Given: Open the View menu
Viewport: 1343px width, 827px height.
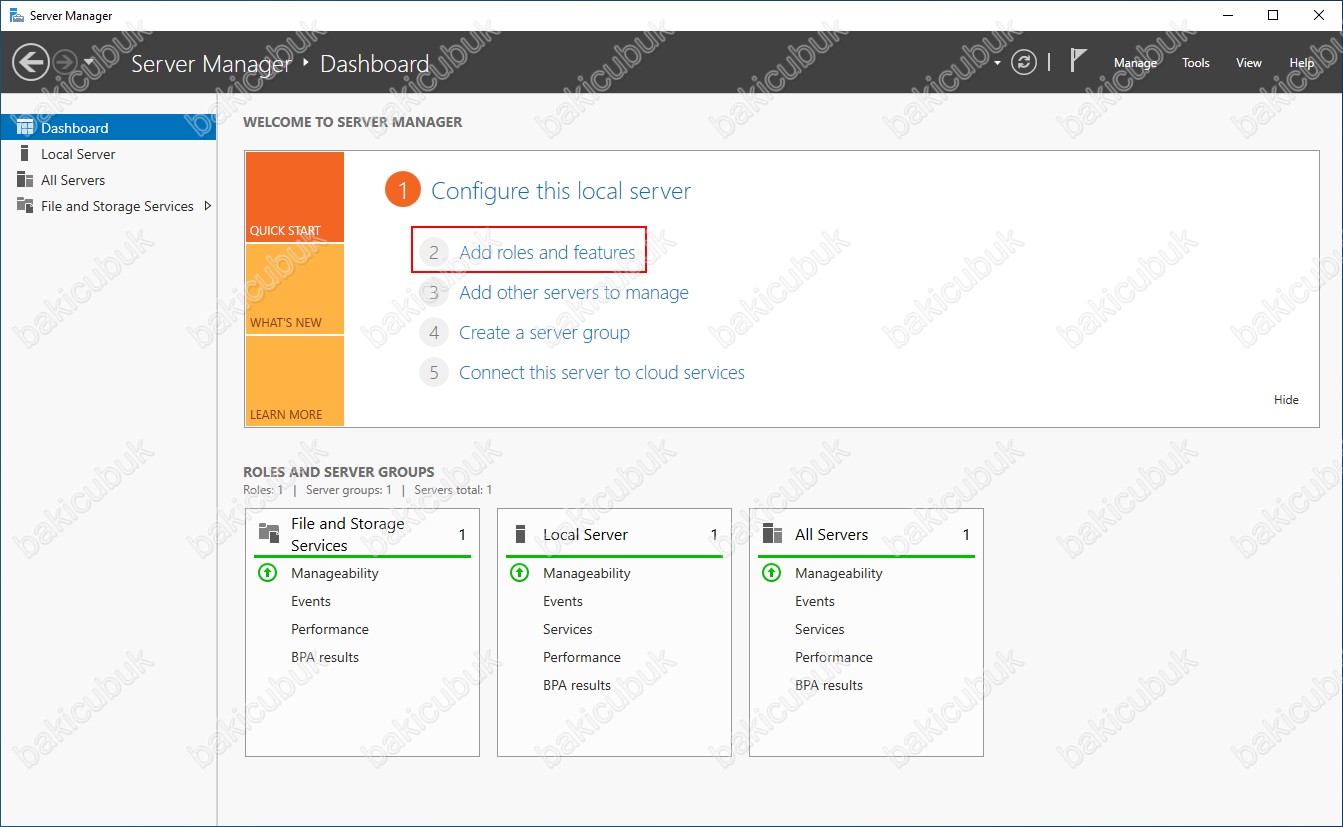Looking at the screenshot, I should point(1249,63).
